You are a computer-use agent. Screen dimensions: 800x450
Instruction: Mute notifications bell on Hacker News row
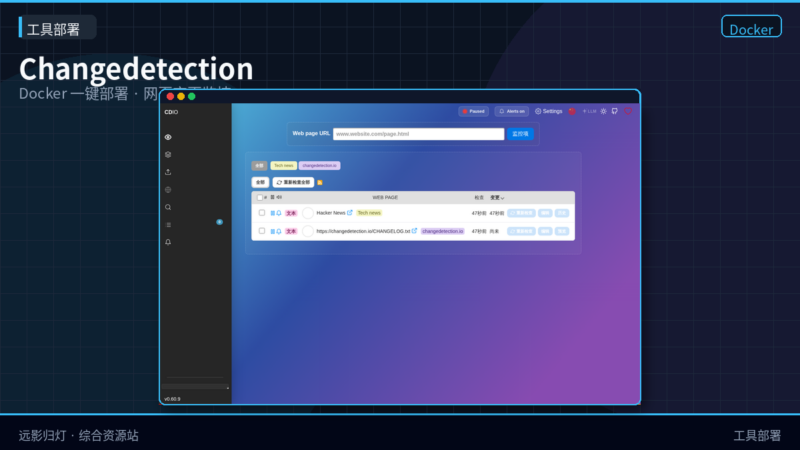tap(279, 213)
